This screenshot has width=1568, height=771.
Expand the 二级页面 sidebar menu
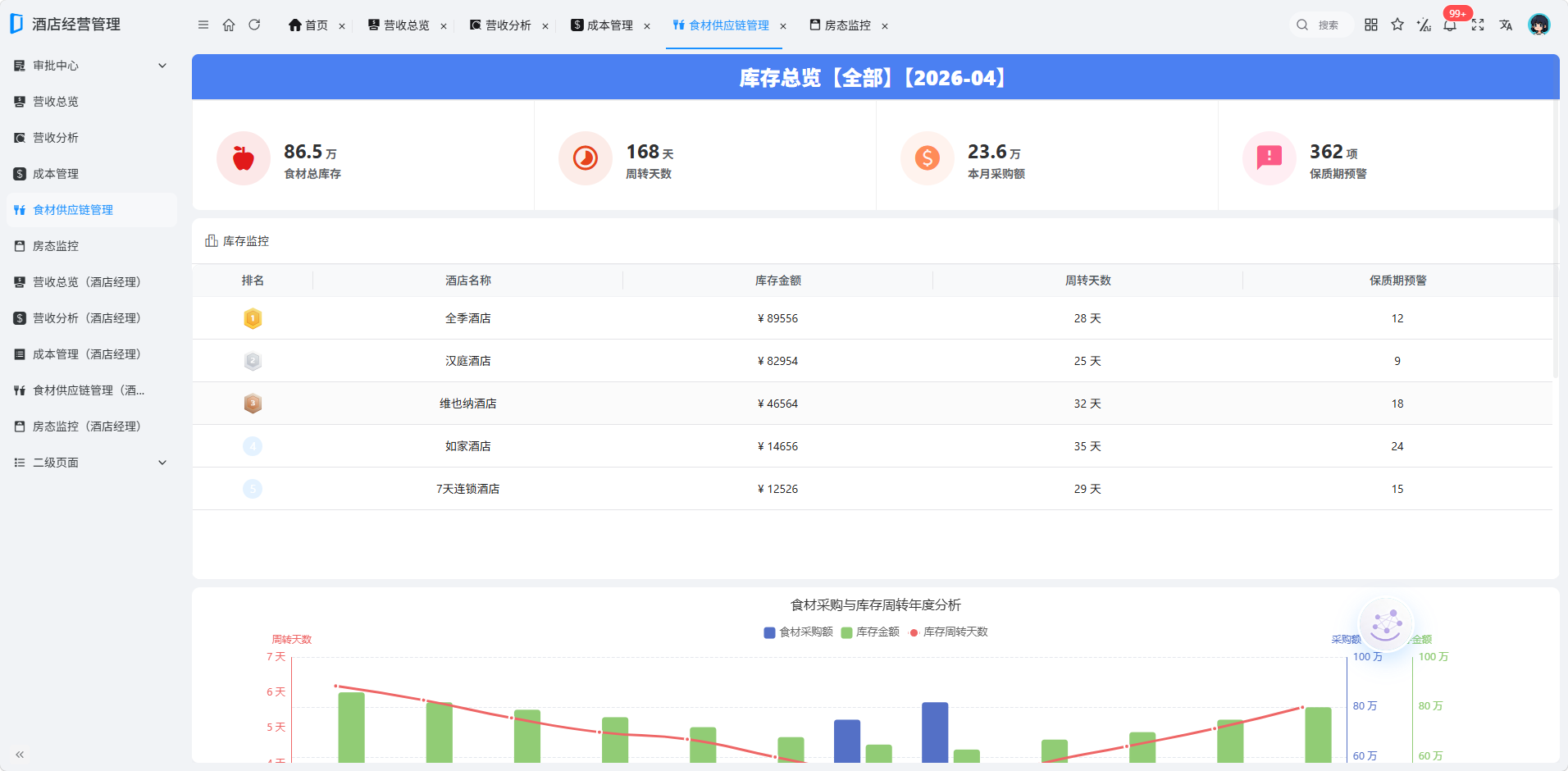pyautogui.click(x=92, y=463)
